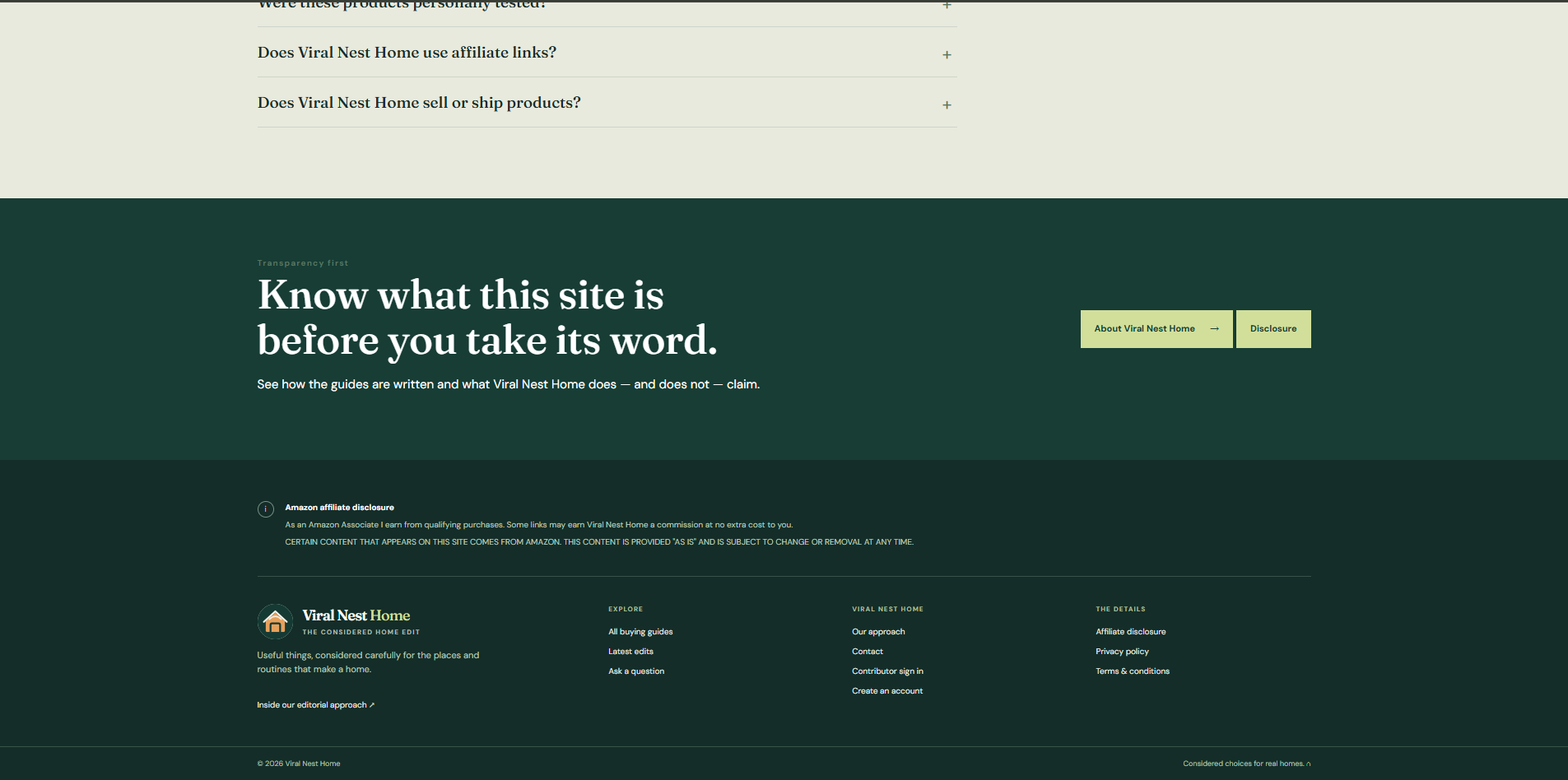
Task: Click 'THE CONSIDERED HOME EDIT' tagline
Action: click(x=361, y=632)
